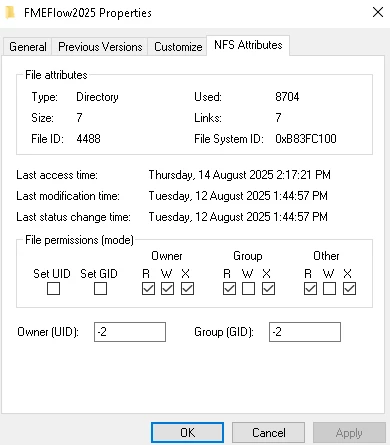
Task: Click the File attributes group label
Action: [56, 75]
